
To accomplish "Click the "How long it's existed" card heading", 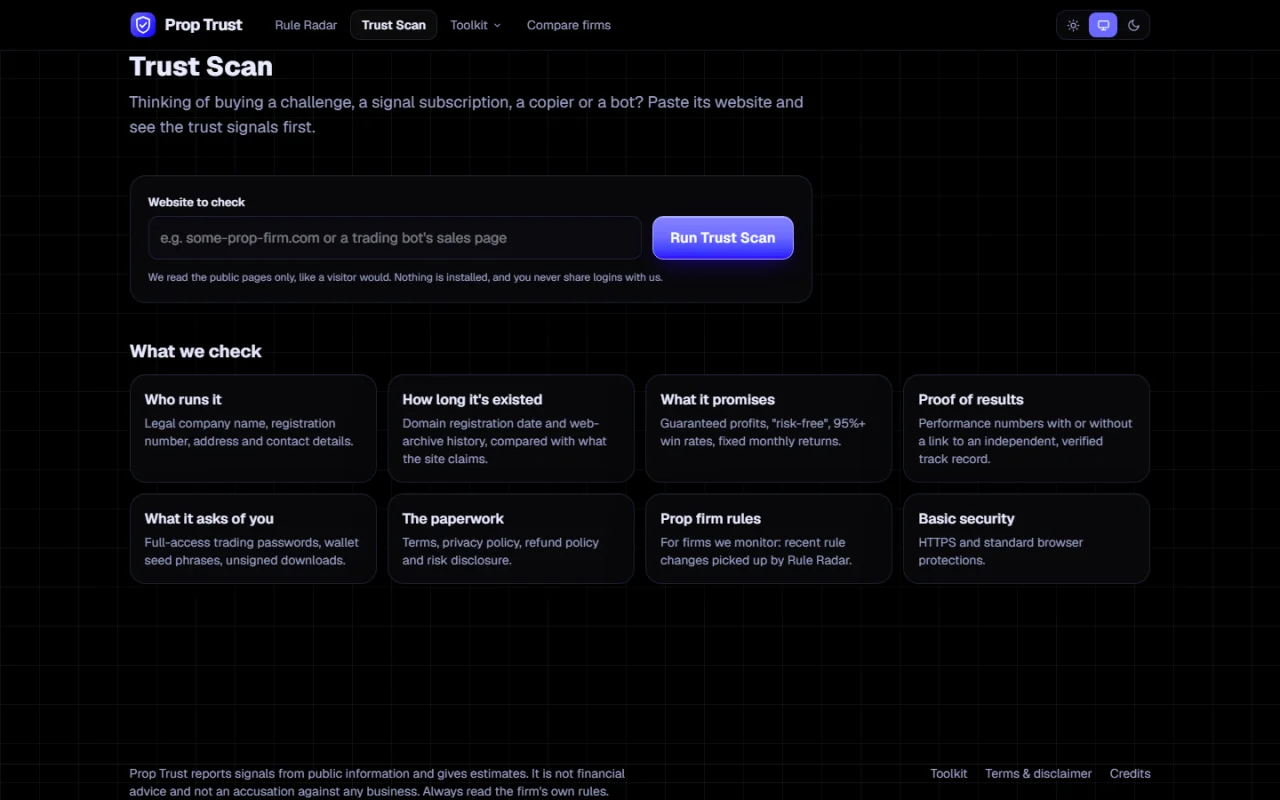I will coord(472,399).
